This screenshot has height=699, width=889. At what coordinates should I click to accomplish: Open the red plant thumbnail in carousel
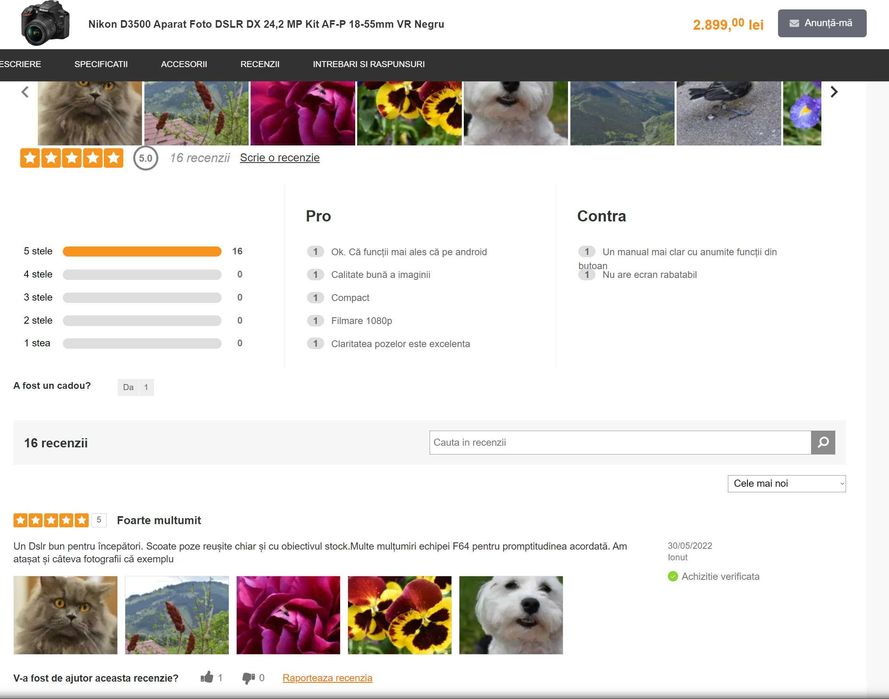(x=196, y=113)
